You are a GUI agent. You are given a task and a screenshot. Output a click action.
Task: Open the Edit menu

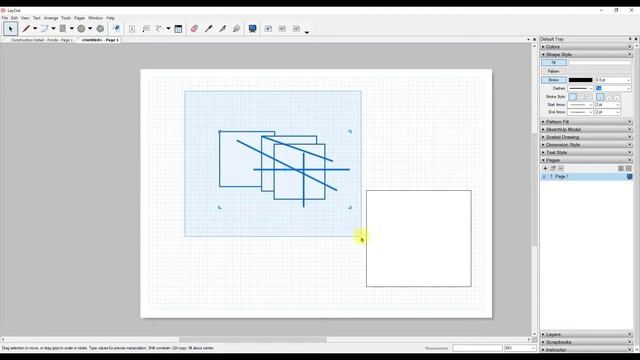click(x=14, y=18)
